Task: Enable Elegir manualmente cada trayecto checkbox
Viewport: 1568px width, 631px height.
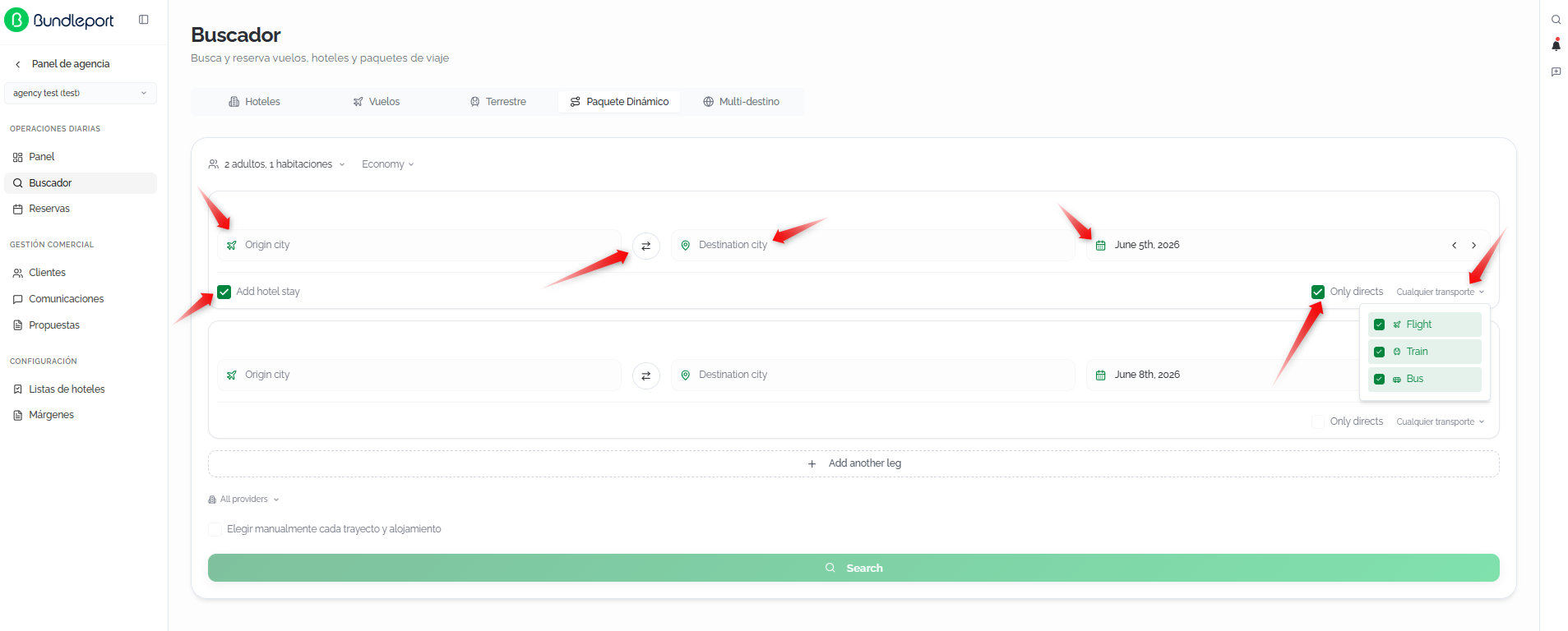Action: 215,529
